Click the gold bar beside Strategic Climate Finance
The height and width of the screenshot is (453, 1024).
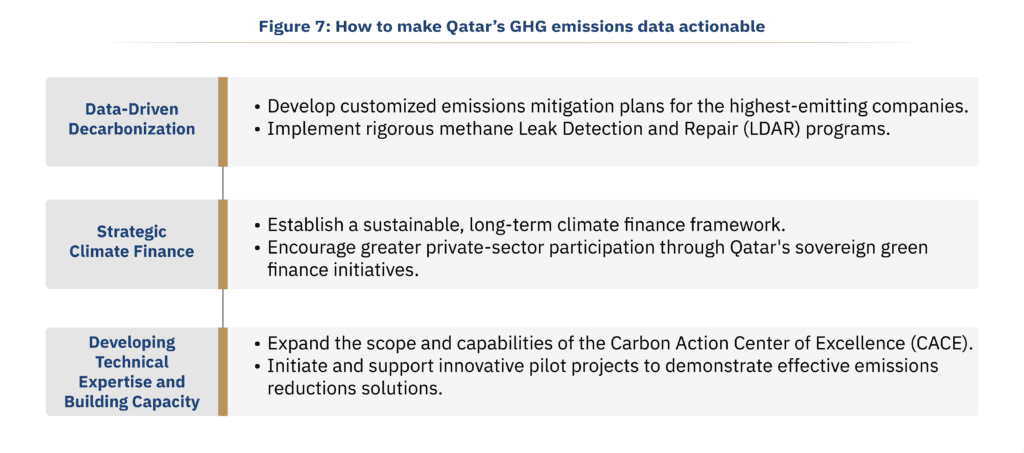[223, 244]
